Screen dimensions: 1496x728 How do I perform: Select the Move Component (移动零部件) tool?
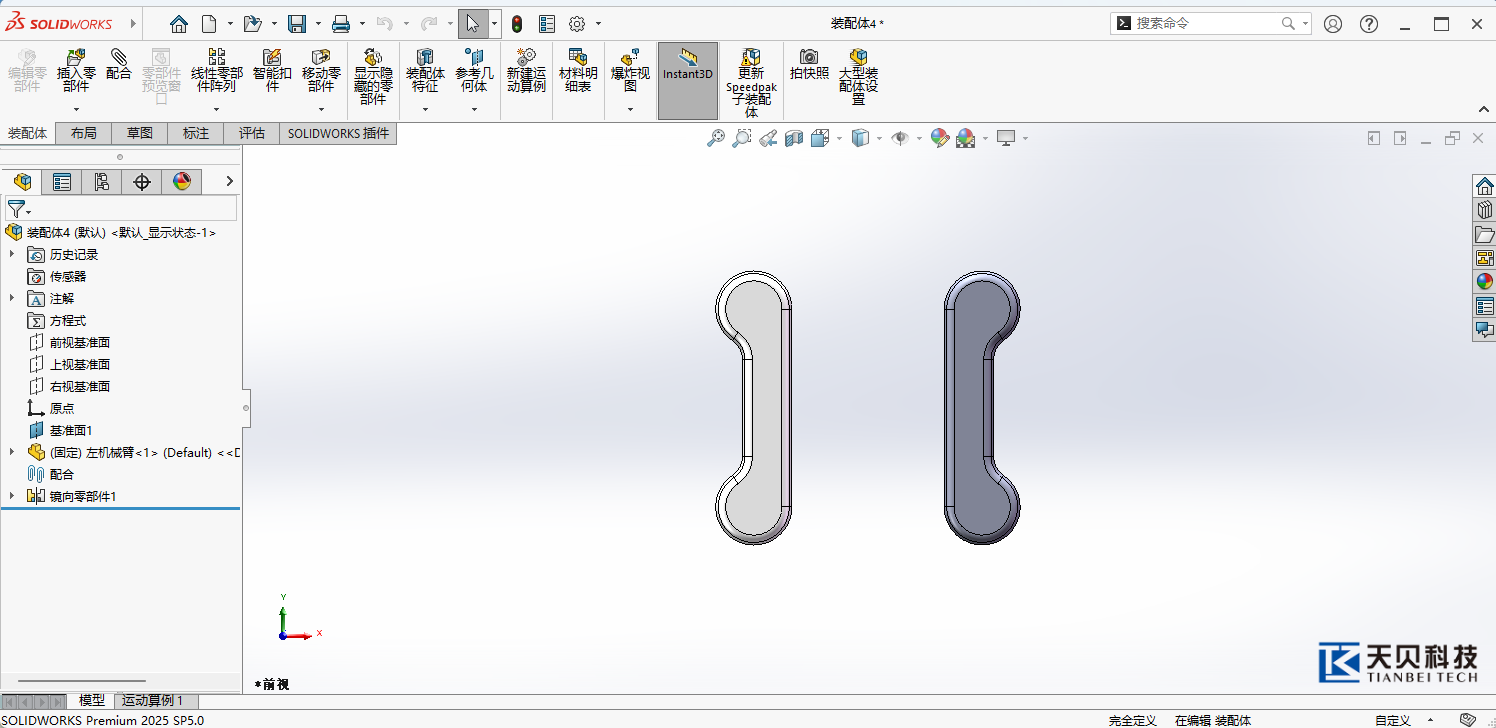point(321,58)
